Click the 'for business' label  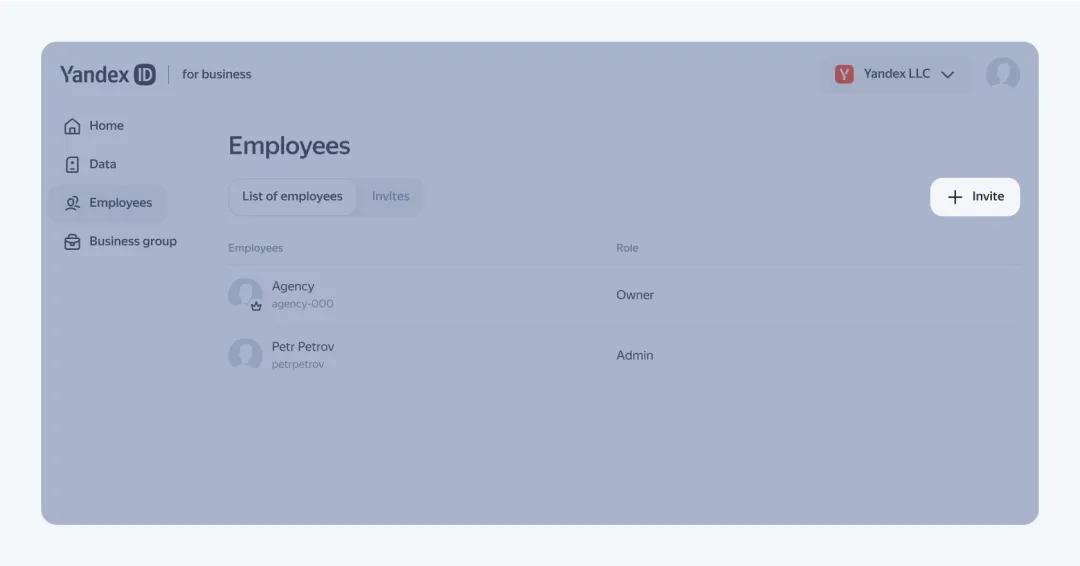(x=216, y=74)
